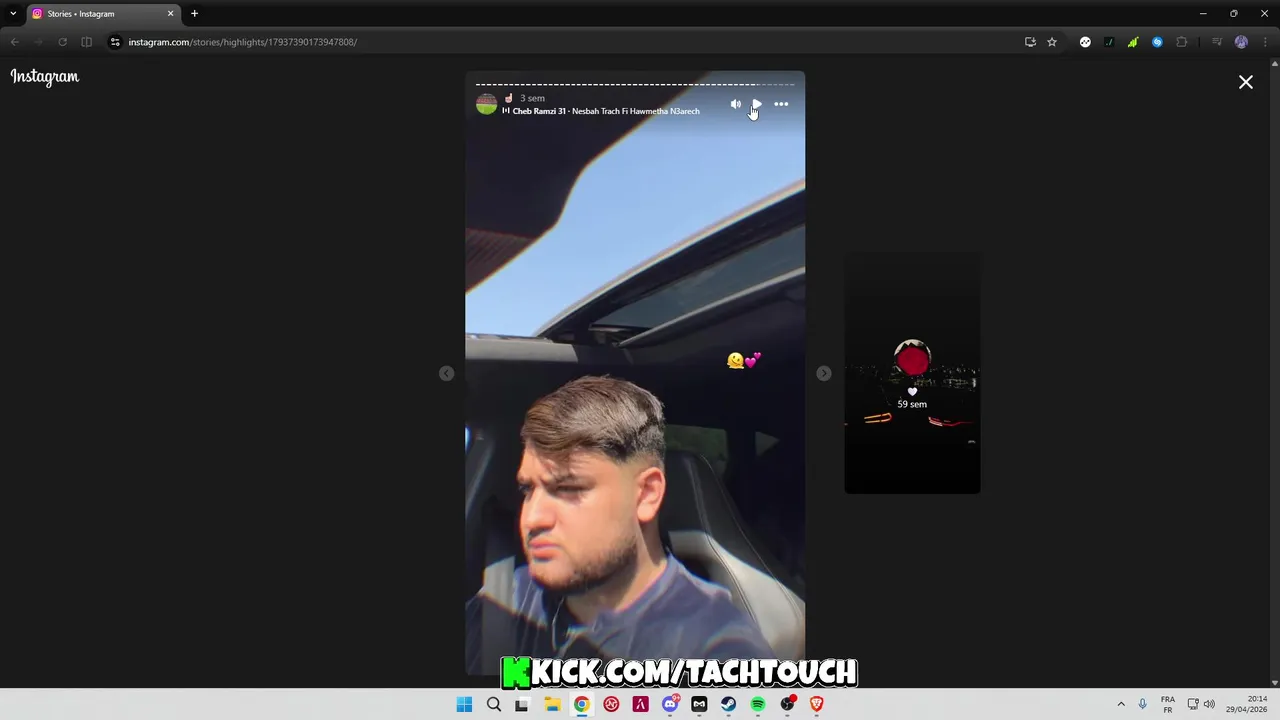The image size is (1280, 720).
Task: Advance to the next story with right arrow
Action: [823, 373]
